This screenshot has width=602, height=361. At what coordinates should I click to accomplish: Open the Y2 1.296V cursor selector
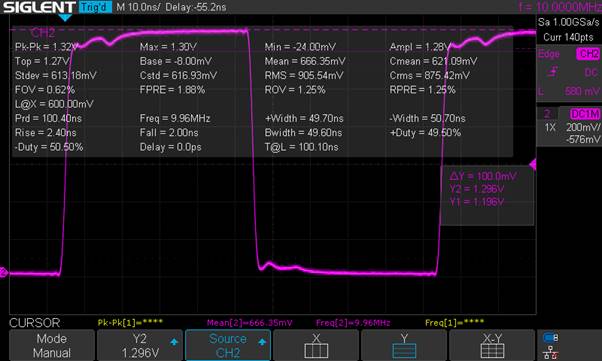point(140,345)
